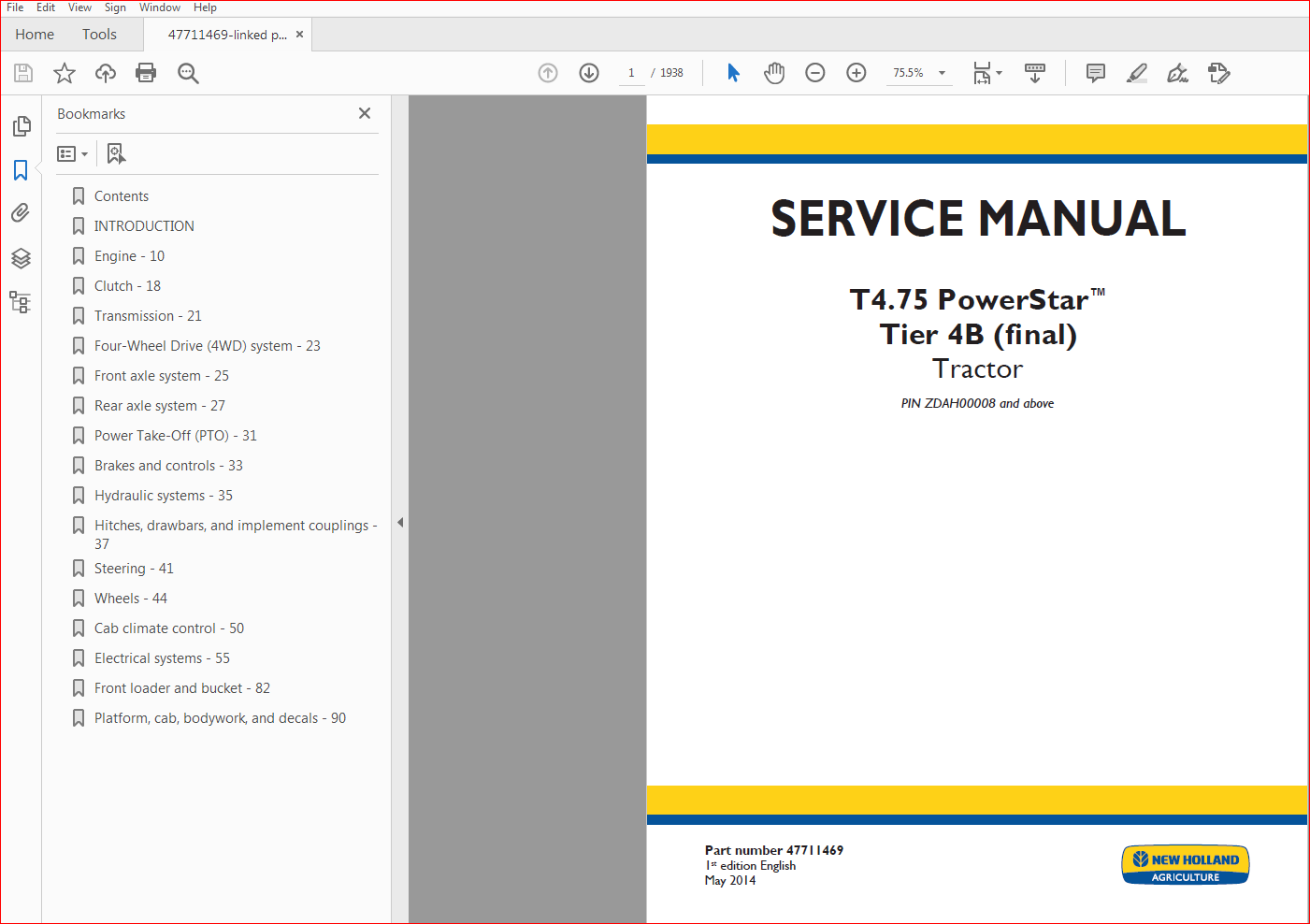Screen dimensions: 1310x924
Task: Open the Sign document pen tool
Action: [x=1178, y=73]
